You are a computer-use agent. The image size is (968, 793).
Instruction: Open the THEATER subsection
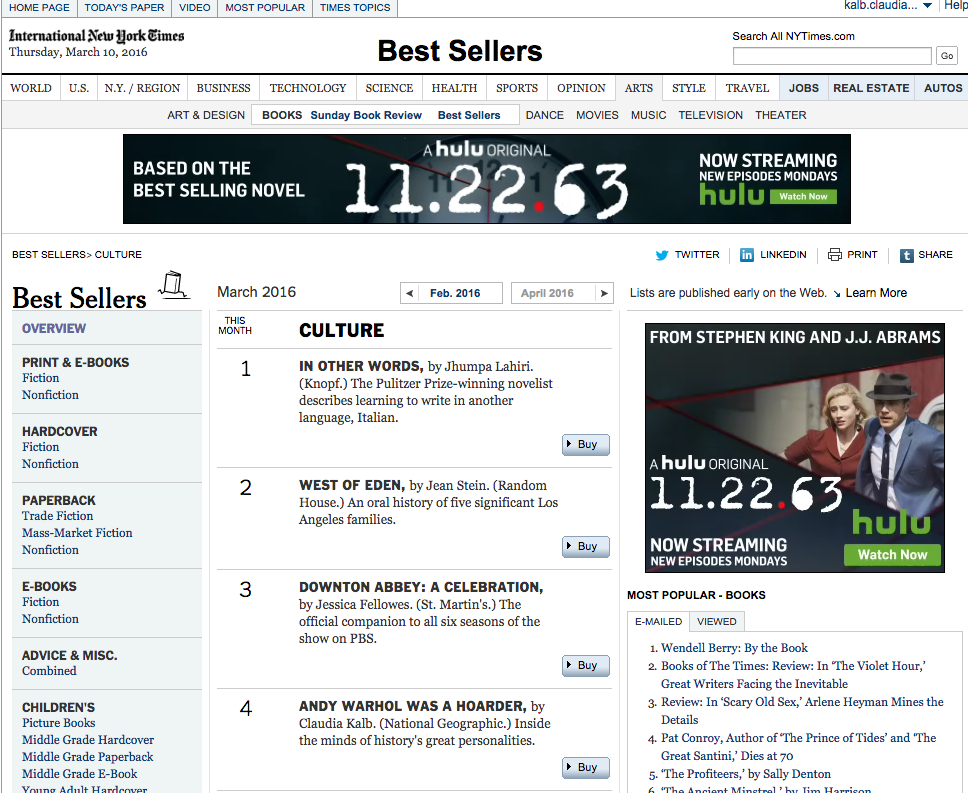coord(780,115)
